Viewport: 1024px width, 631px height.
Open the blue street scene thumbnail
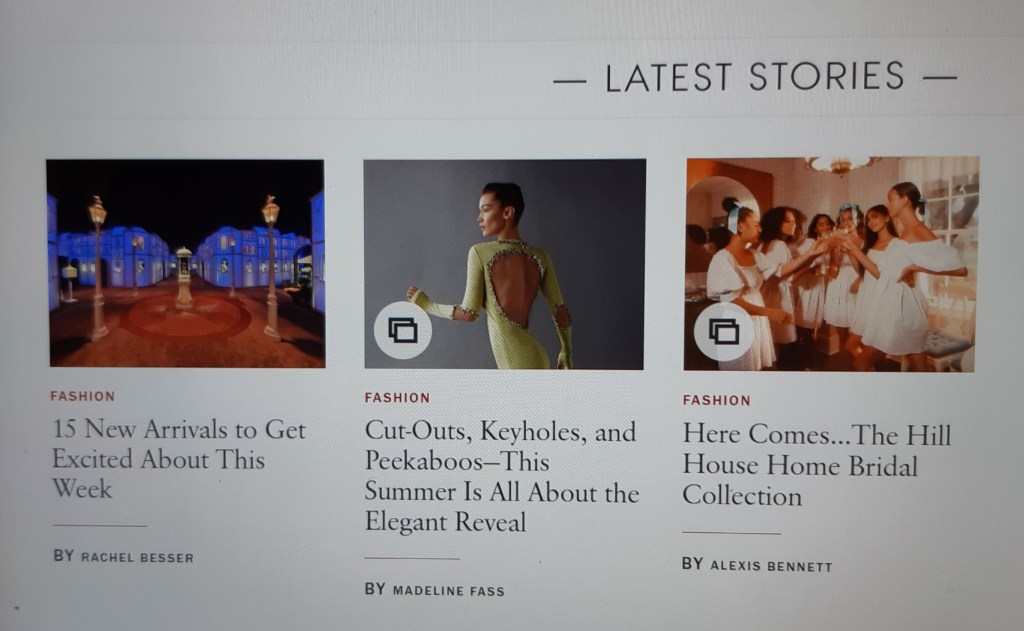point(186,263)
